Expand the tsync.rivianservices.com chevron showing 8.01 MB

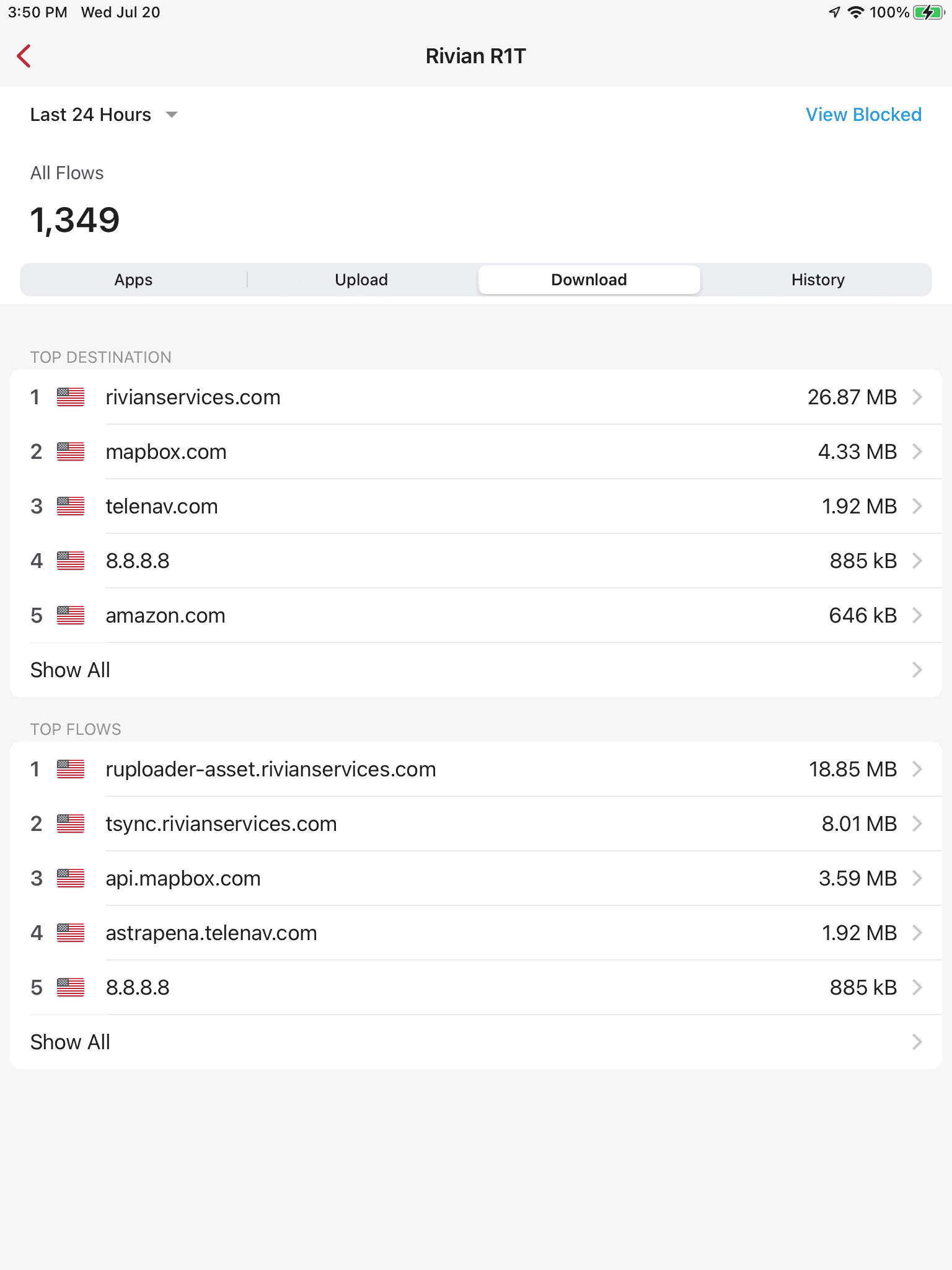coord(917,824)
